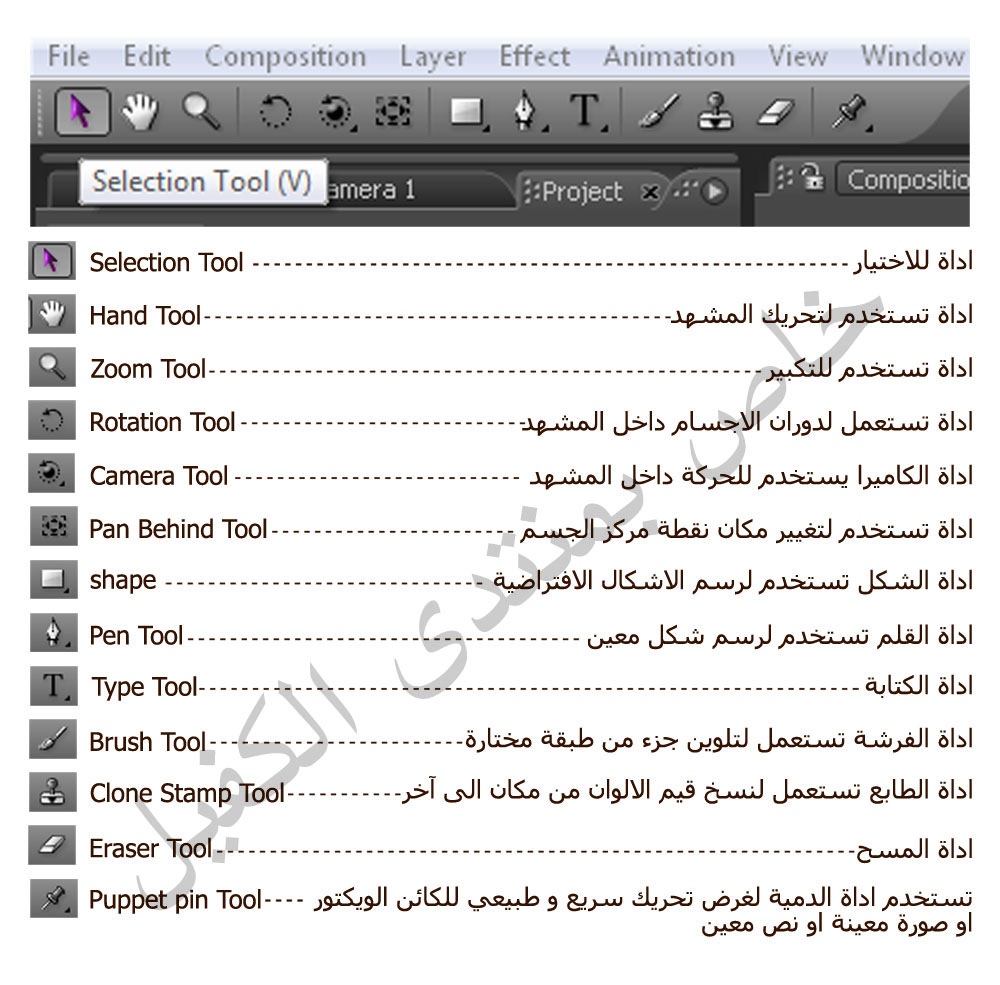Close the Project panel tab

click(650, 192)
